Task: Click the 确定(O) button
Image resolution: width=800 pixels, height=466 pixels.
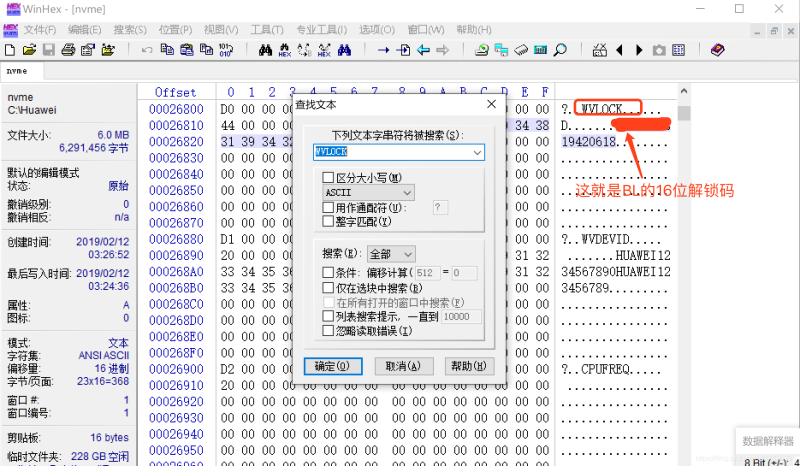Action: pos(333,366)
